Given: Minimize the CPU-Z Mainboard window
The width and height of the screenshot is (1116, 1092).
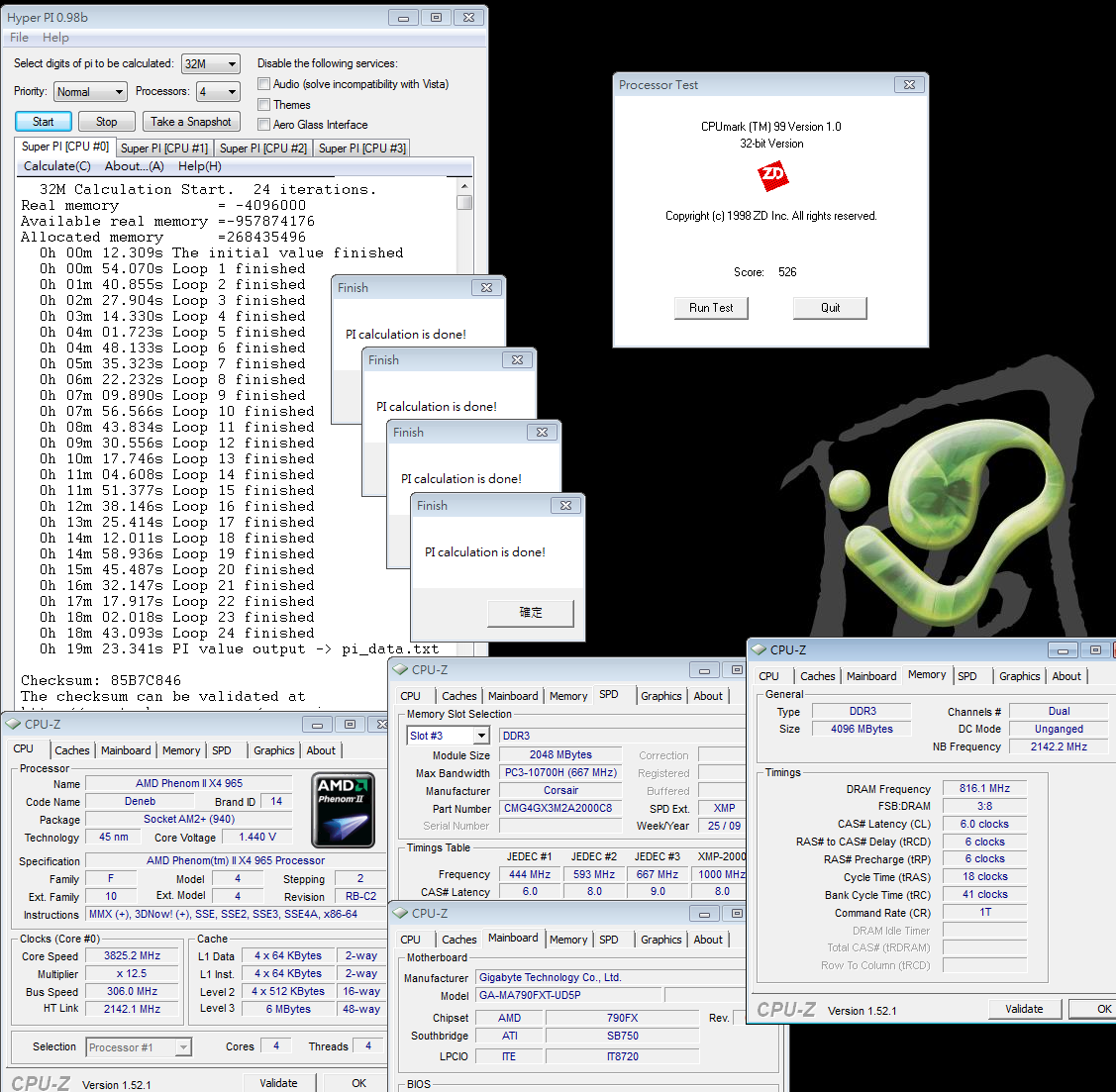Looking at the screenshot, I should pos(704,914).
